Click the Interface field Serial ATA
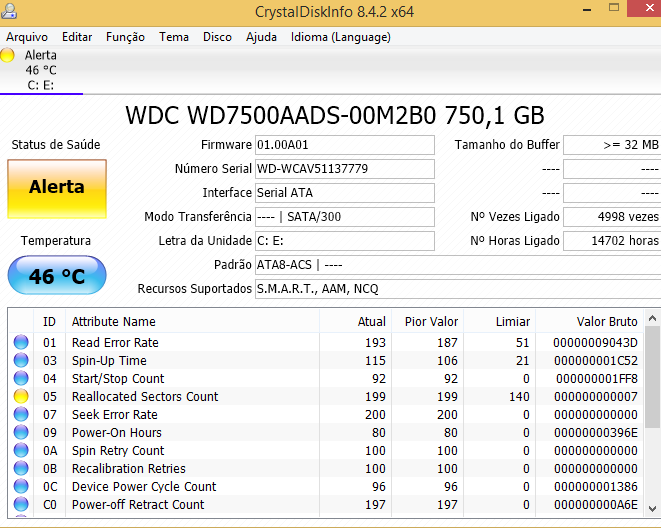 click(344, 193)
